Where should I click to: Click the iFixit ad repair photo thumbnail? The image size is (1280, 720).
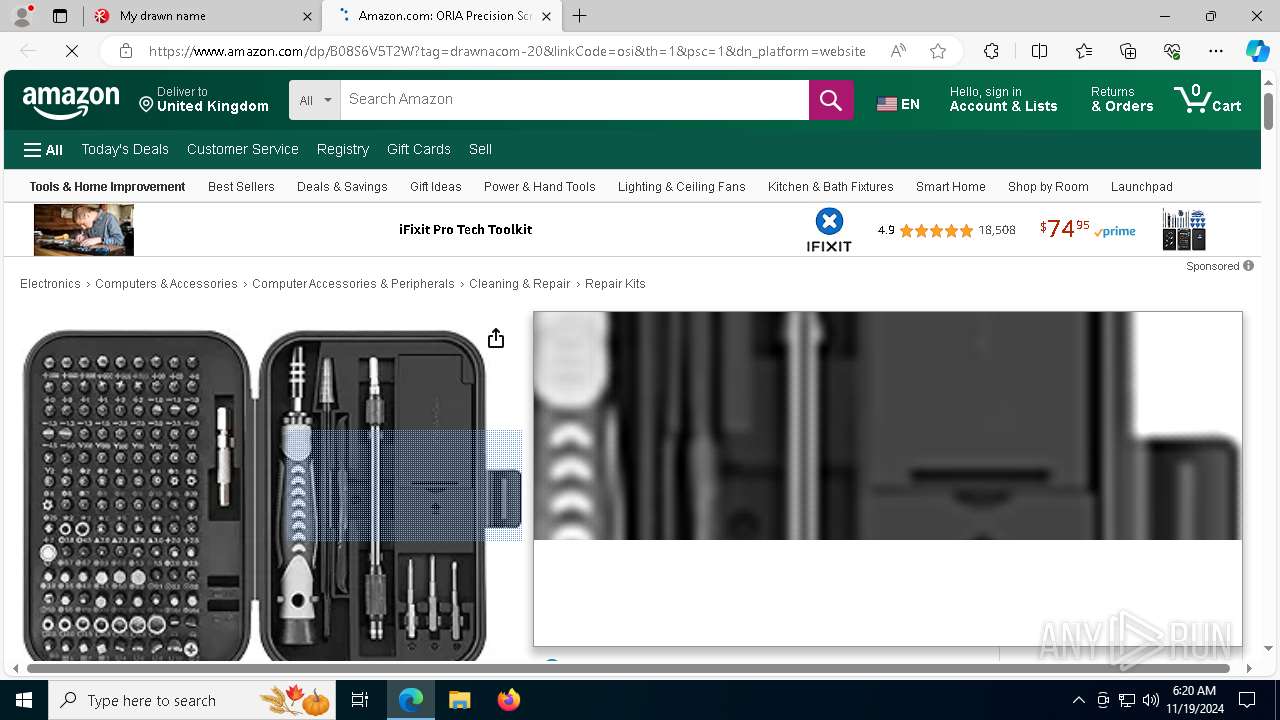[x=83, y=230]
